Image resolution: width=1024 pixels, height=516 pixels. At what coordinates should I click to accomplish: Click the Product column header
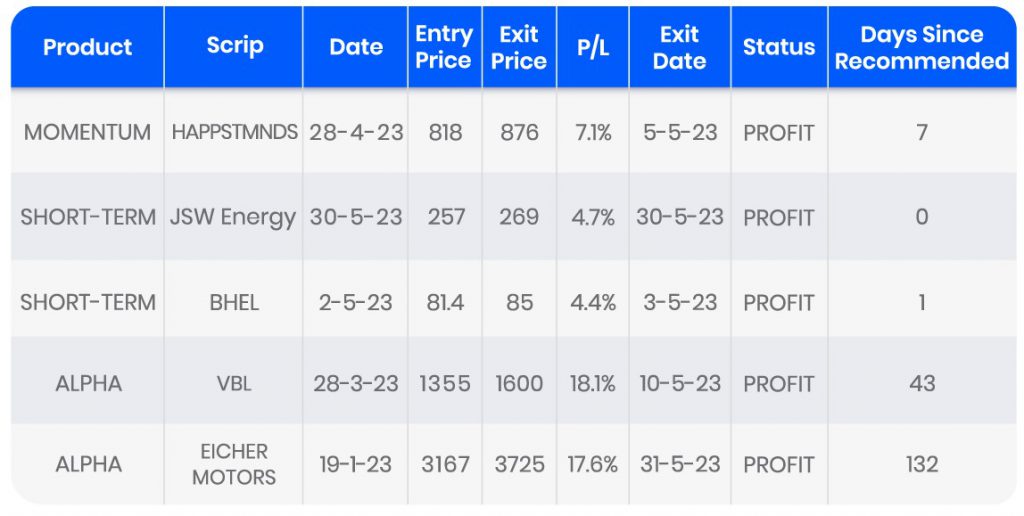pos(88,47)
